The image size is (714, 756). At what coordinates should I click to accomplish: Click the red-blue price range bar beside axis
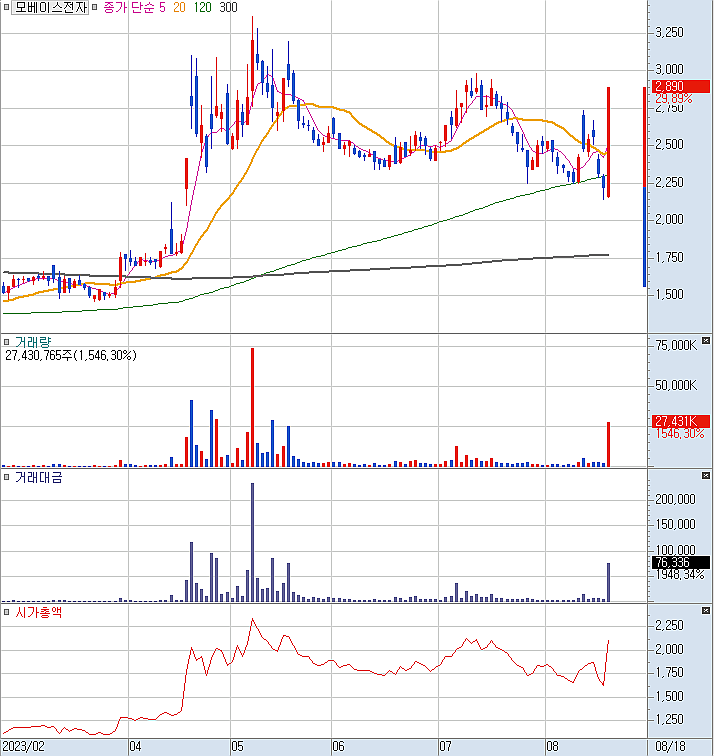click(x=645, y=187)
